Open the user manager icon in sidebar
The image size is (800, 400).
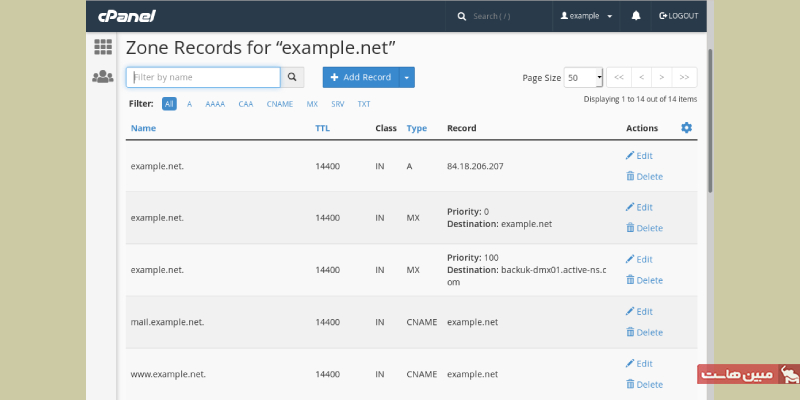tap(102, 77)
